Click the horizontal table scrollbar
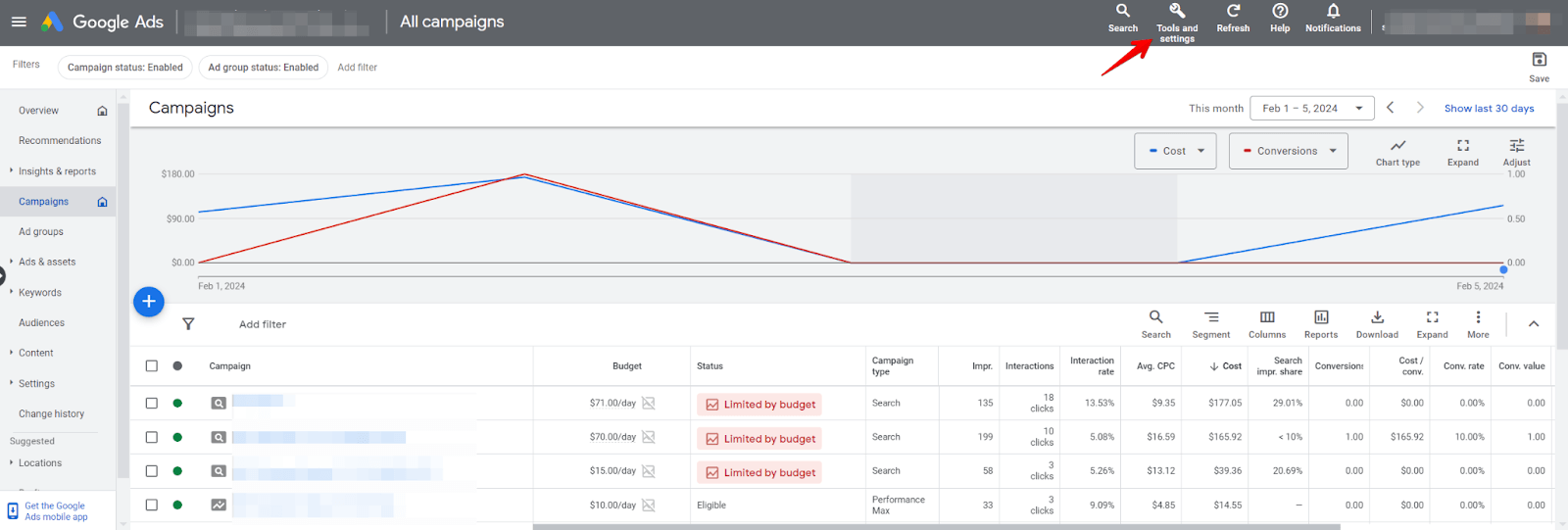This screenshot has width=1568, height=530. click(936, 527)
